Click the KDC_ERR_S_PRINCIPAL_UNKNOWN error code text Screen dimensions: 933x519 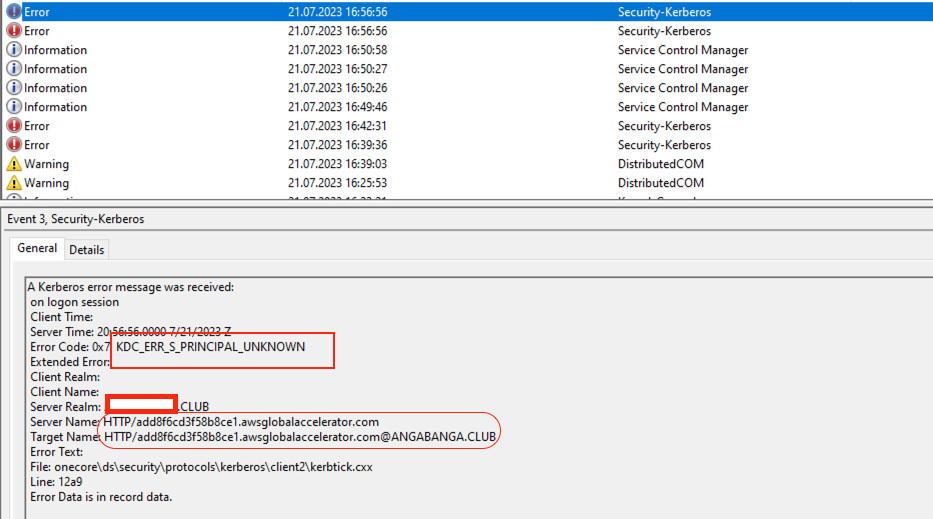tap(210, 347)
